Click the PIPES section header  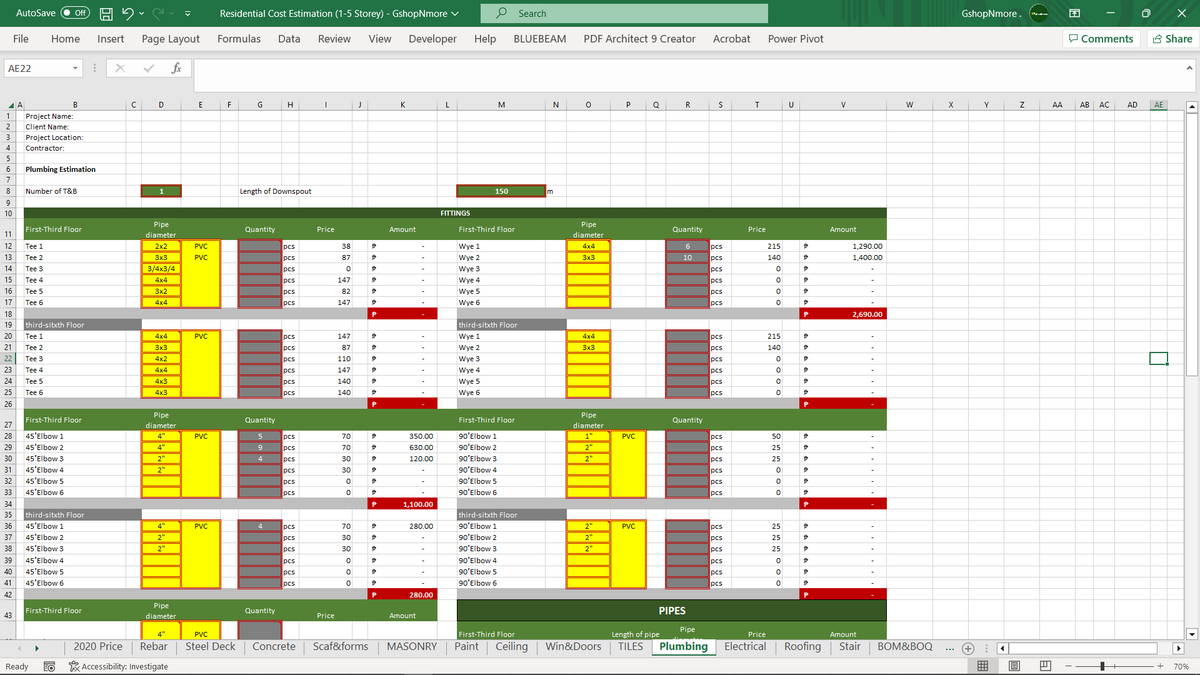(x=672, y=609)
